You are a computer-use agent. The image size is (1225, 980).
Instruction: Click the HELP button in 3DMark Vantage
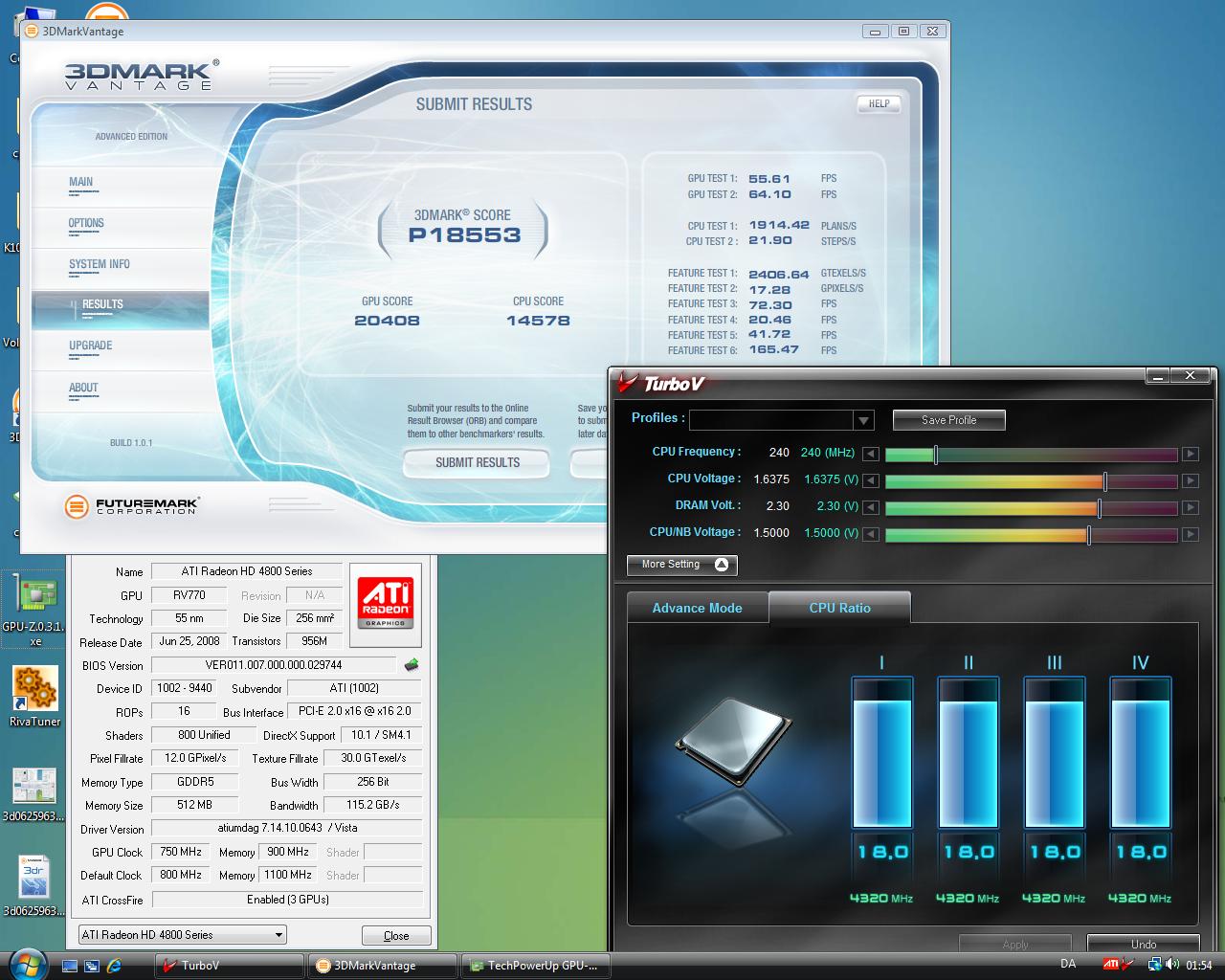click(x=879, y=103)
